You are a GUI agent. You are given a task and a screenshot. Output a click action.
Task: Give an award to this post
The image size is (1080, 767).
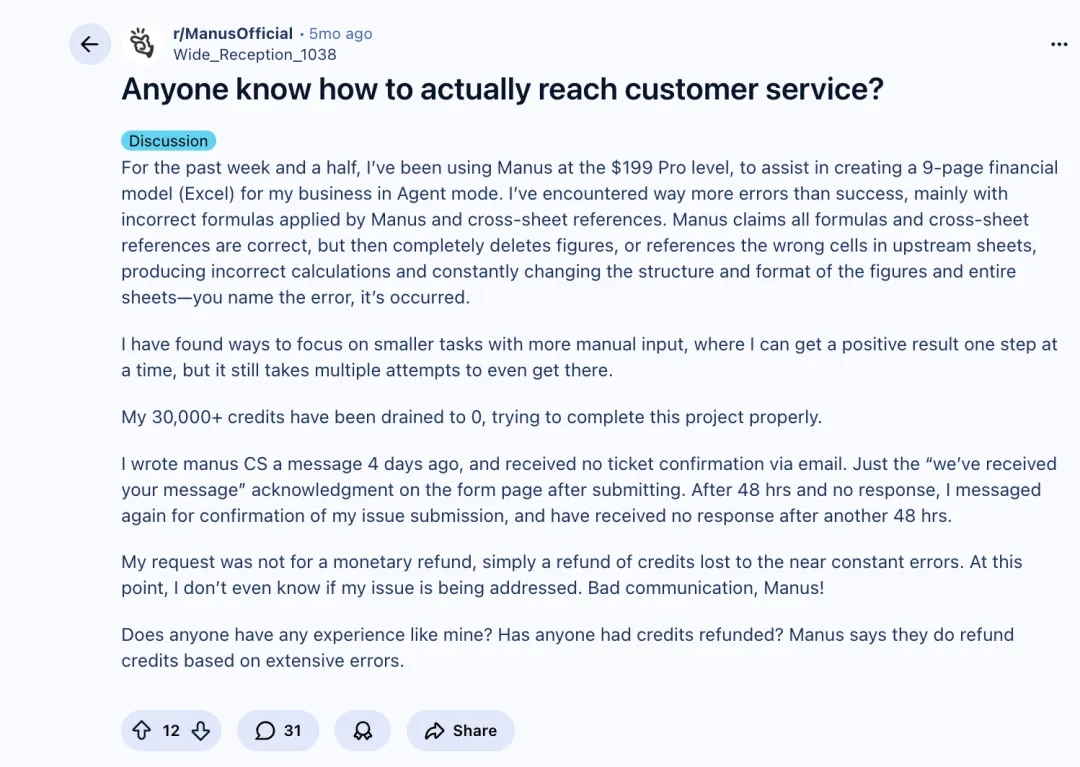(x=363, y=731)
